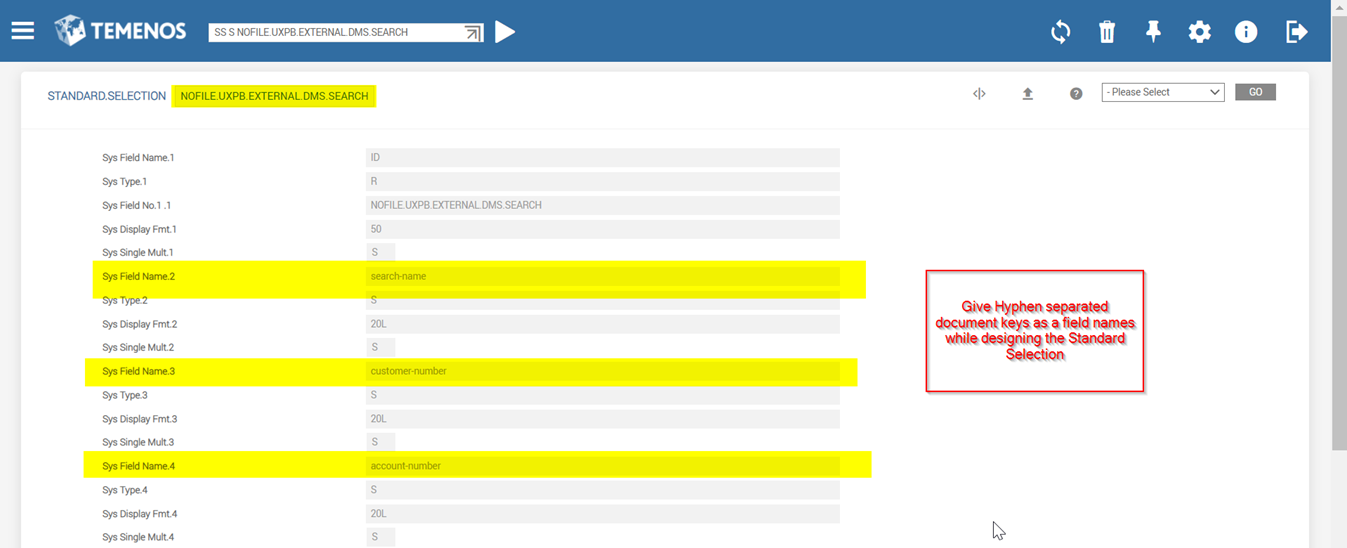Click the info icon in header
The width and height of the screenshot is (1347, 548).
(x=1245, y=32)
